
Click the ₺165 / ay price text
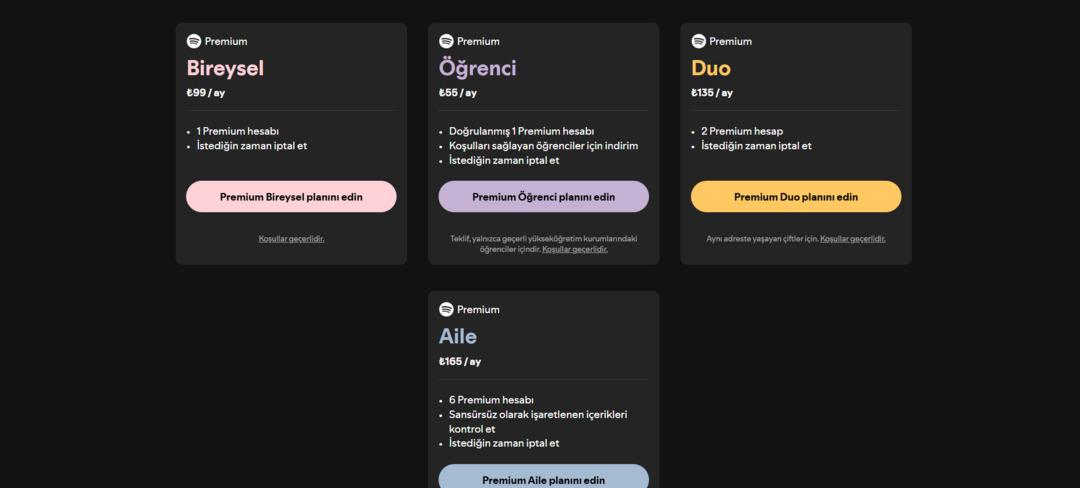[460, 361]
